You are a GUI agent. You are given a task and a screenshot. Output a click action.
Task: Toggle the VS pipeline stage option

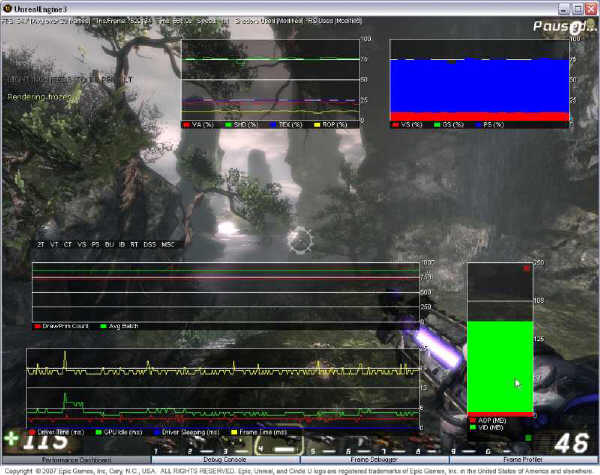point(82,245)
